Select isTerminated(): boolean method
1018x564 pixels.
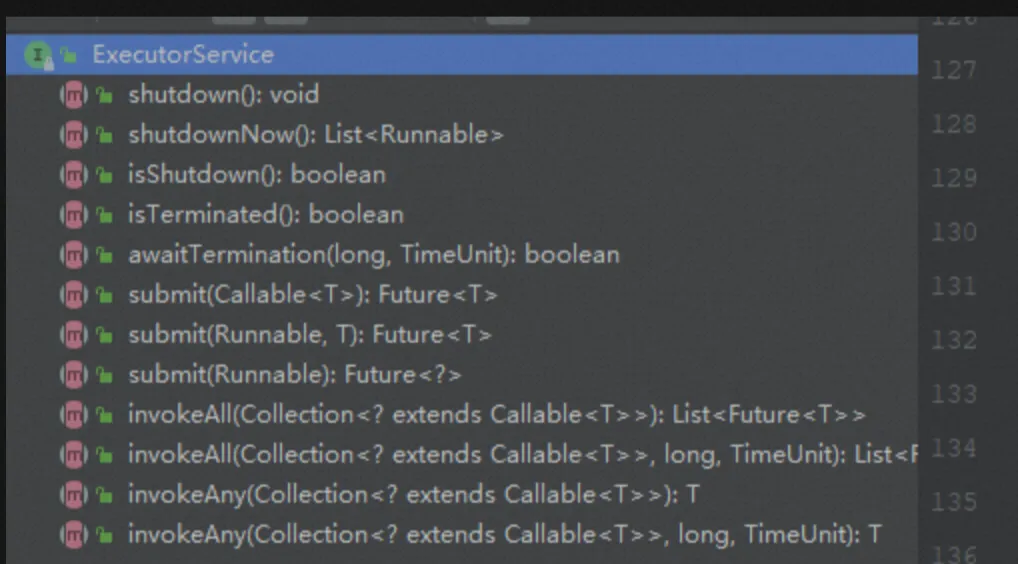pos(265,215)
